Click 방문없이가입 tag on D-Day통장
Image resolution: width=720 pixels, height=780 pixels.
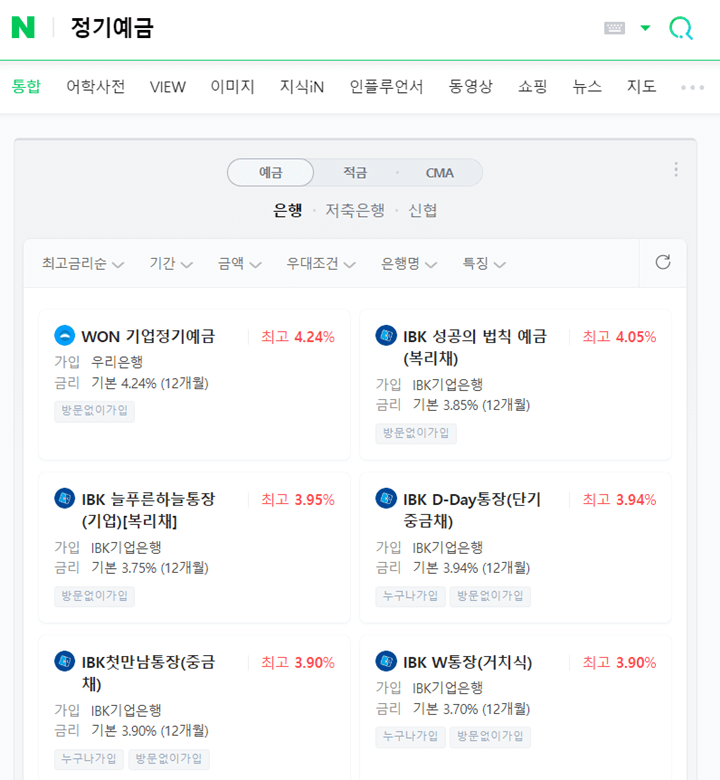click(x=490, y=596)
